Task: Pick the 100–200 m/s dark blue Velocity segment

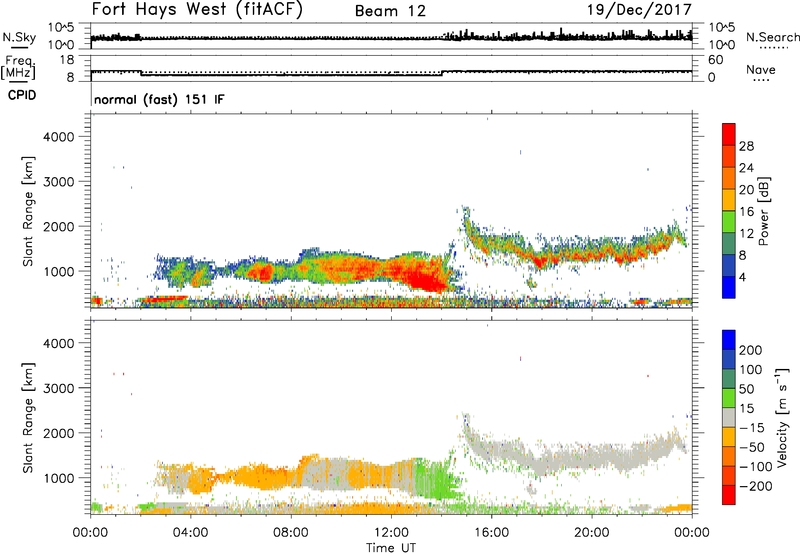Action: coord(729,359)
